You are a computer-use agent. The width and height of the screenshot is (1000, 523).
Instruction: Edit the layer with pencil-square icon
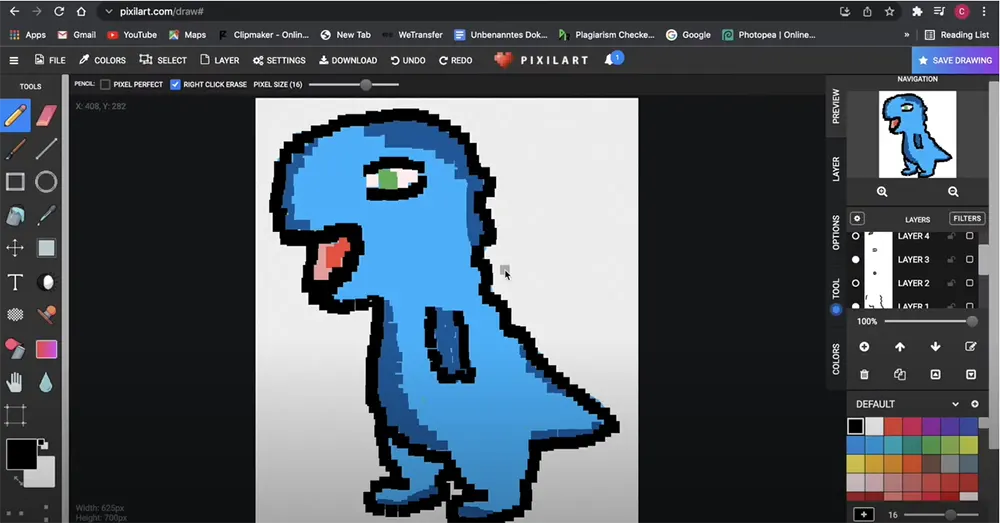[971, 347]
